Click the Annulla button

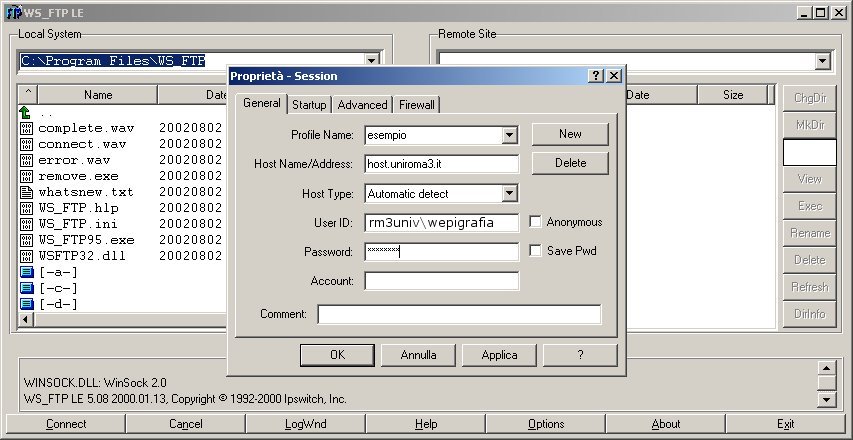418,355
